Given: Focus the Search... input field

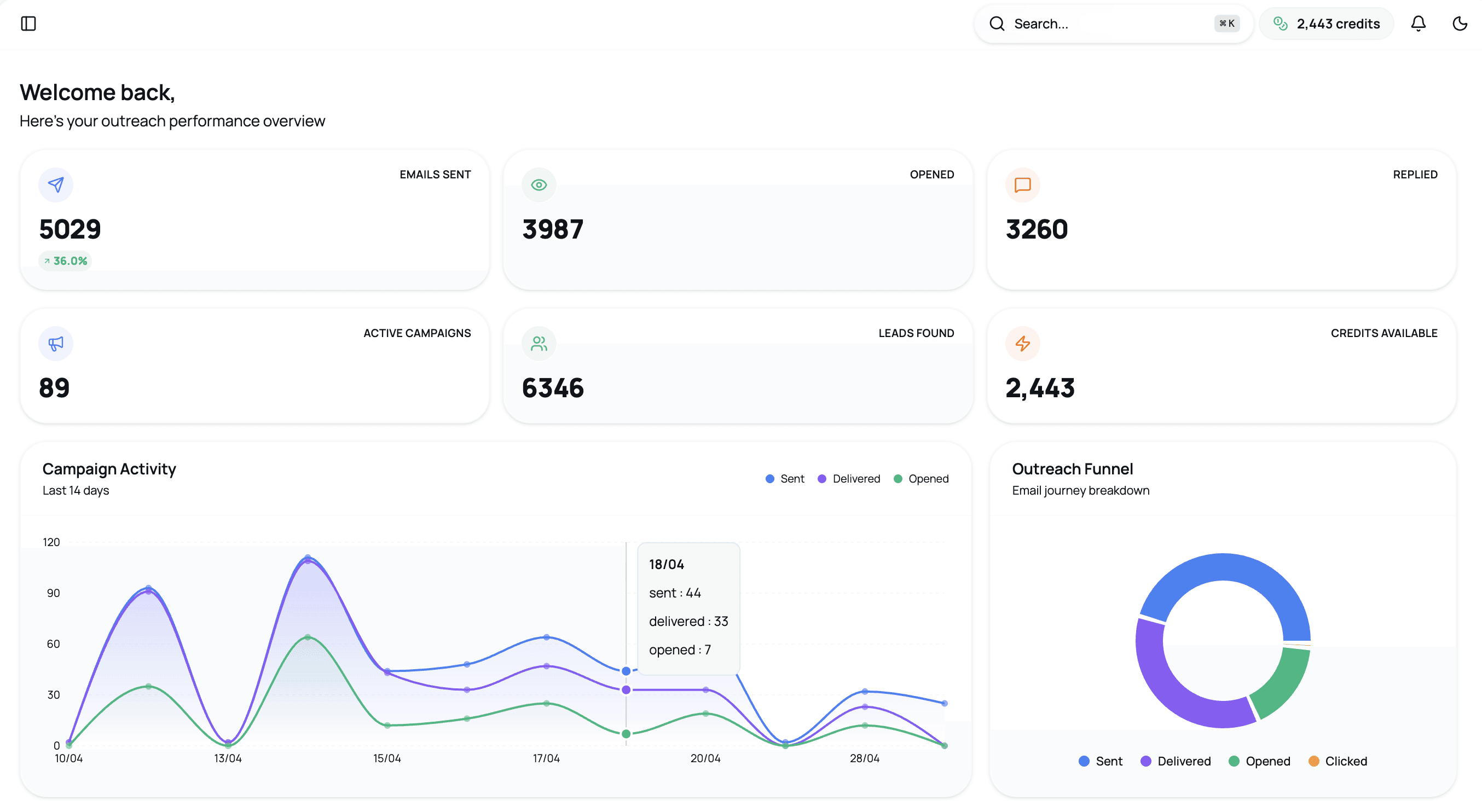Looking at the screenshot, I should [1113, 24].
